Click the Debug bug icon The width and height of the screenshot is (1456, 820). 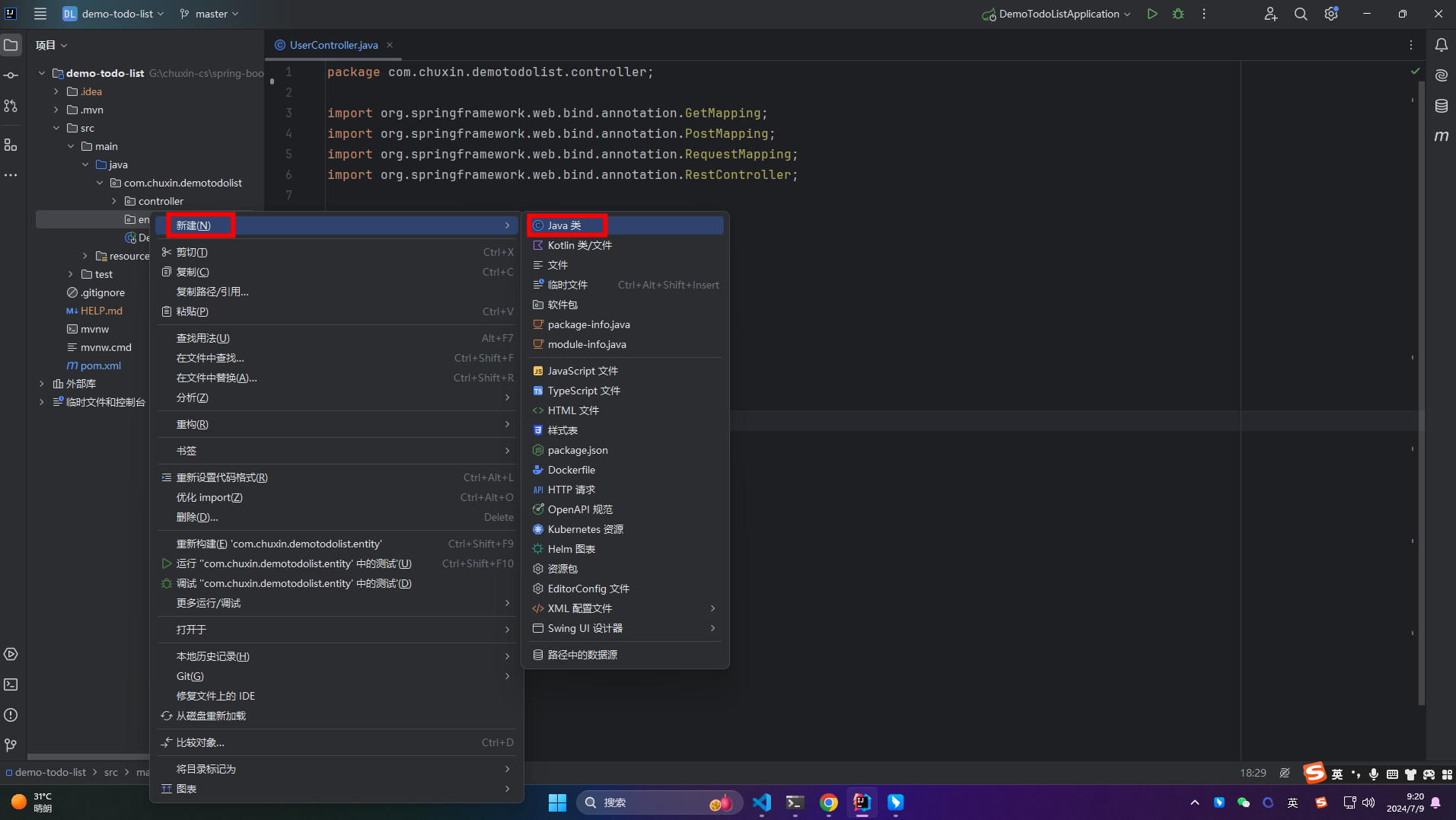(1178, 14)
